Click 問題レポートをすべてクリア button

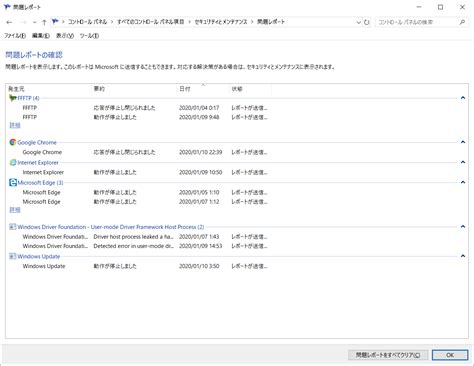tap(388, 355)
